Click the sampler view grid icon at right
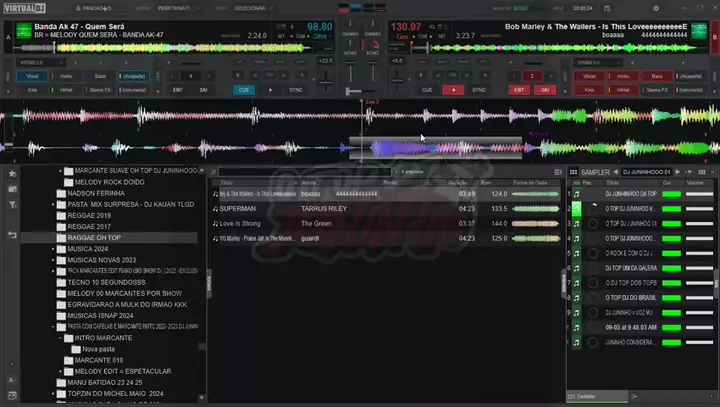 click(x=702, y=172)
